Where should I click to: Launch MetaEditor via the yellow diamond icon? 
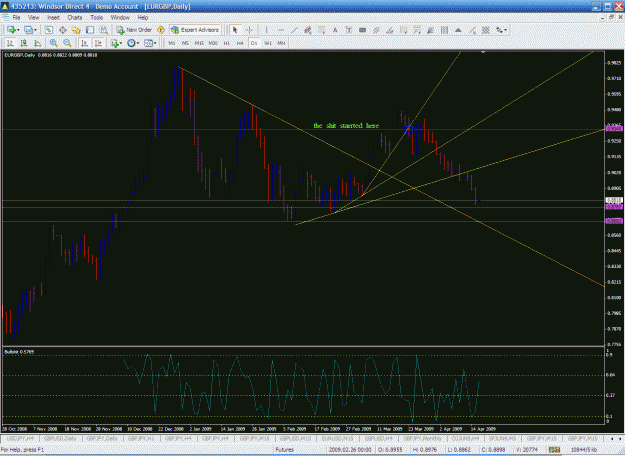[x=161, y=30]
